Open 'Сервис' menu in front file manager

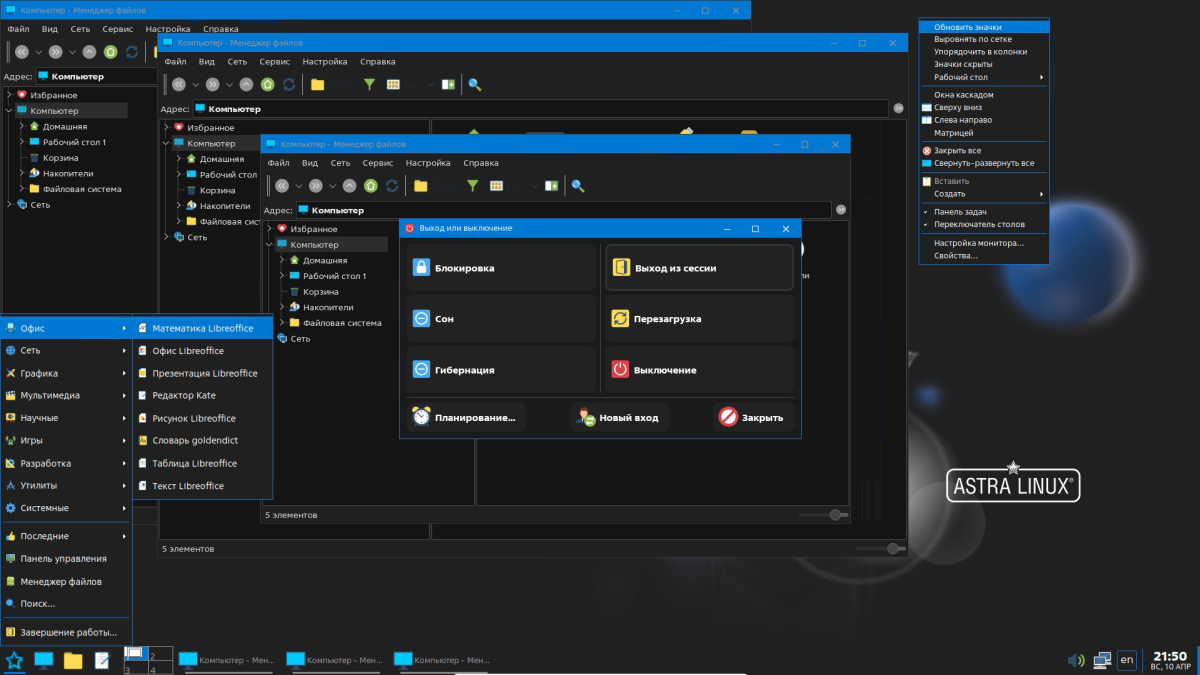(x=377, y=162)
